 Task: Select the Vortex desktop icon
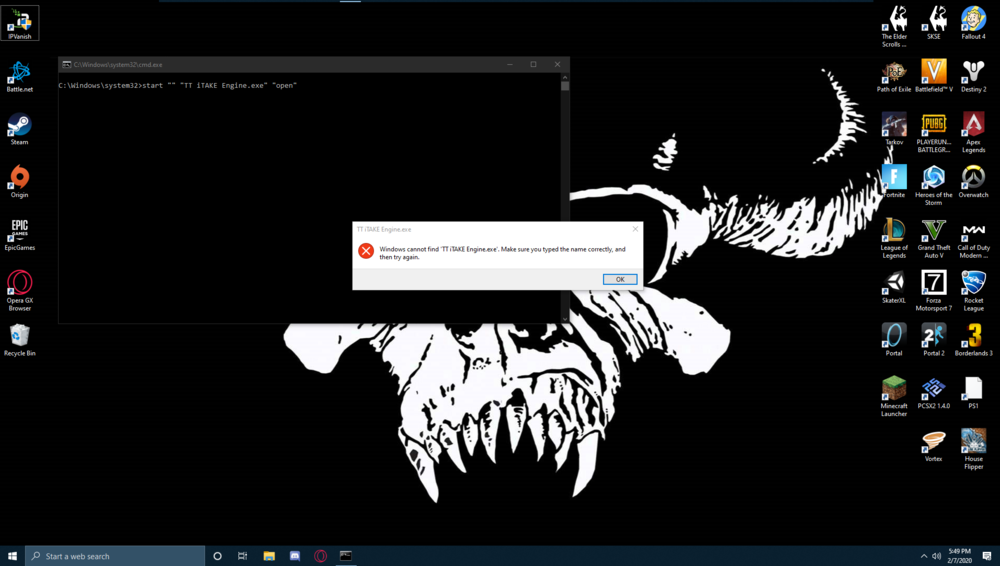(934, 446)
